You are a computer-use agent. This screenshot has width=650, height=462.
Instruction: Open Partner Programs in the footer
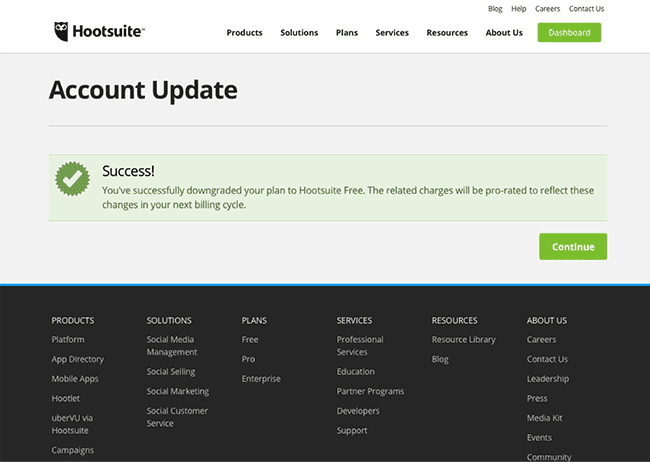[370, 391]
